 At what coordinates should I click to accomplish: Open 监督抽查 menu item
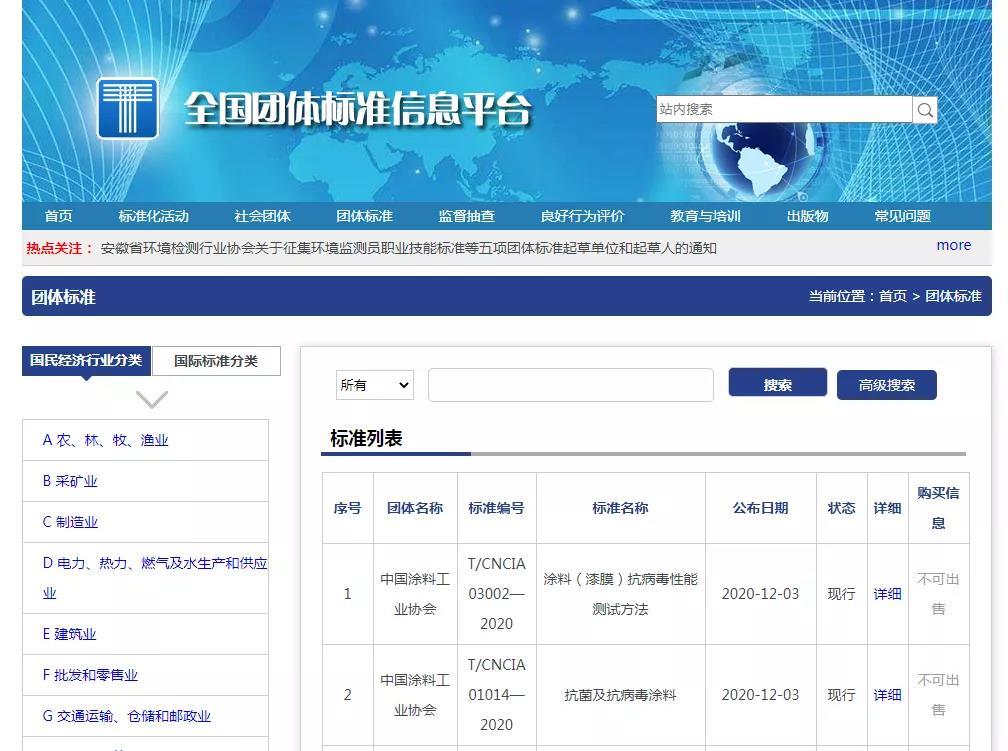tap(467, 216)
